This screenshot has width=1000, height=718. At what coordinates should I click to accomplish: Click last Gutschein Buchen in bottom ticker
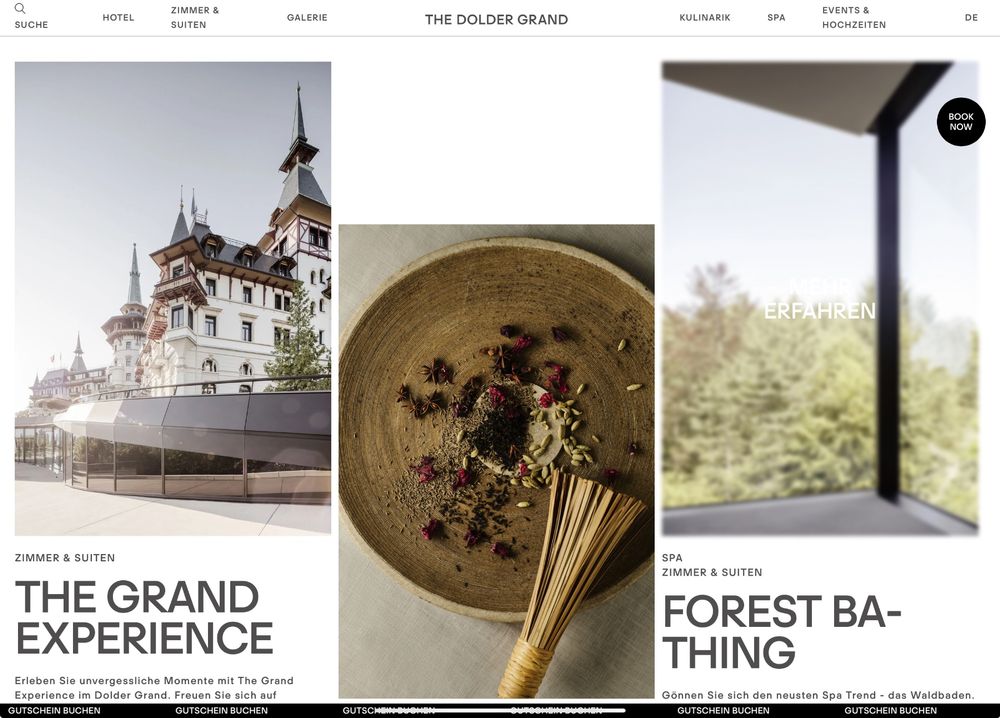890,710
